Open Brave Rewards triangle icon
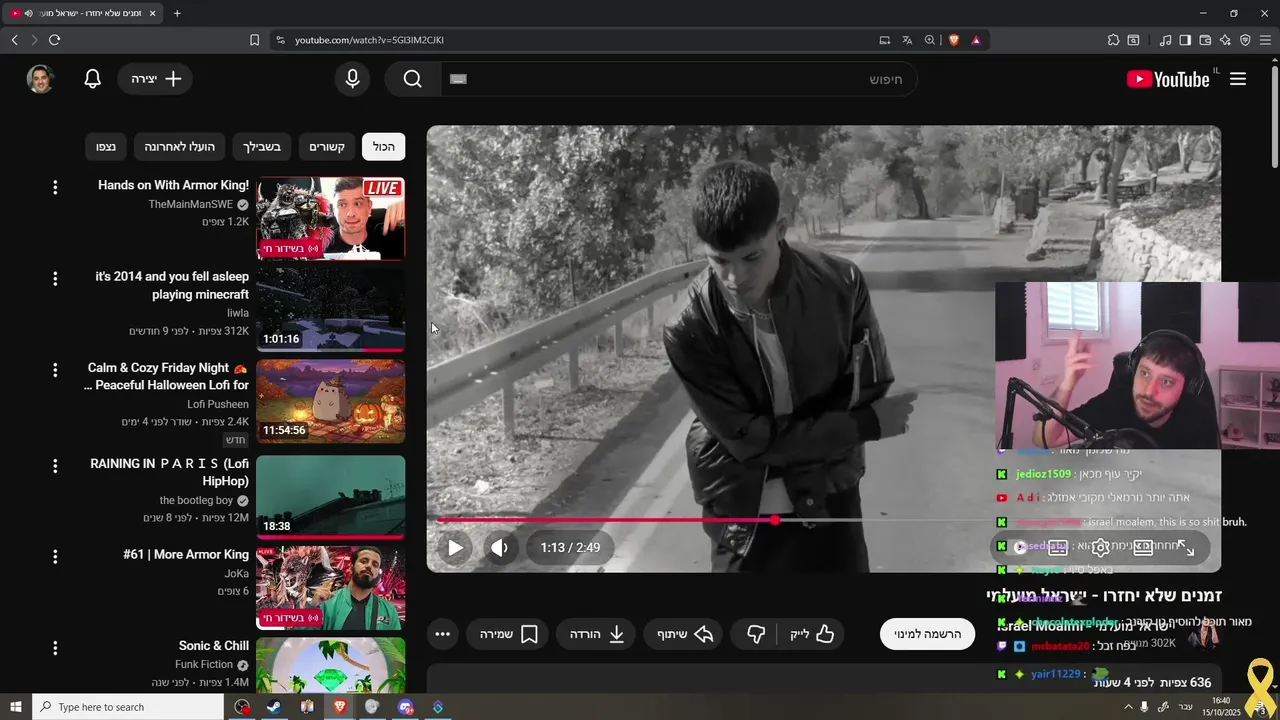The image size is (1280, 720). (976, 40)
